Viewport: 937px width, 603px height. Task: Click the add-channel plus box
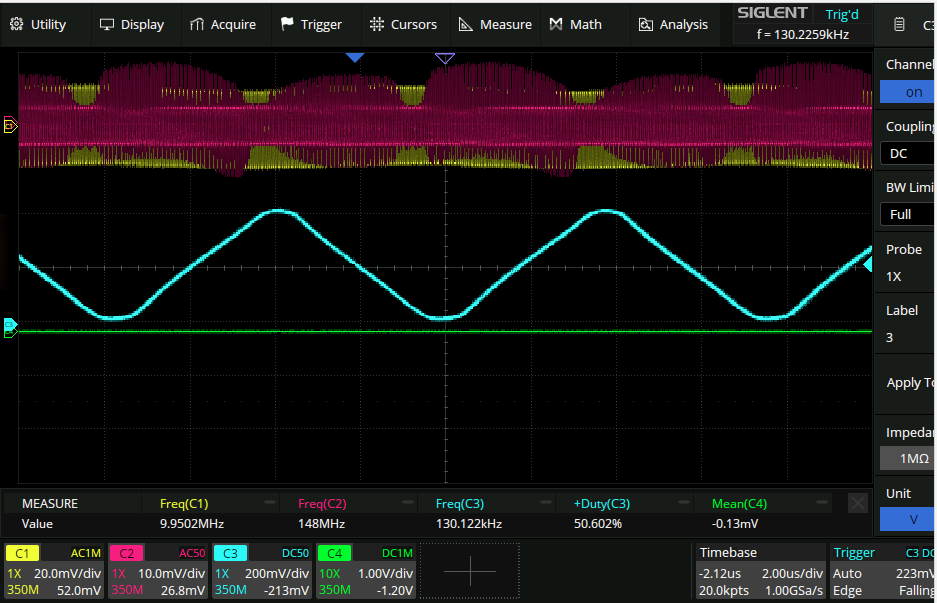click(469, 570)
